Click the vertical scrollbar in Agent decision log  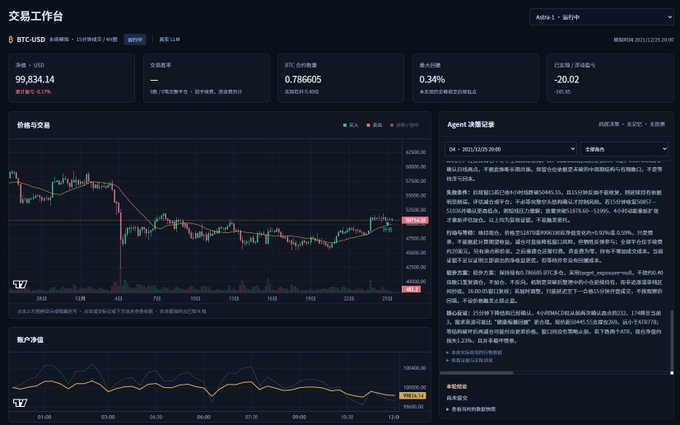672,340
